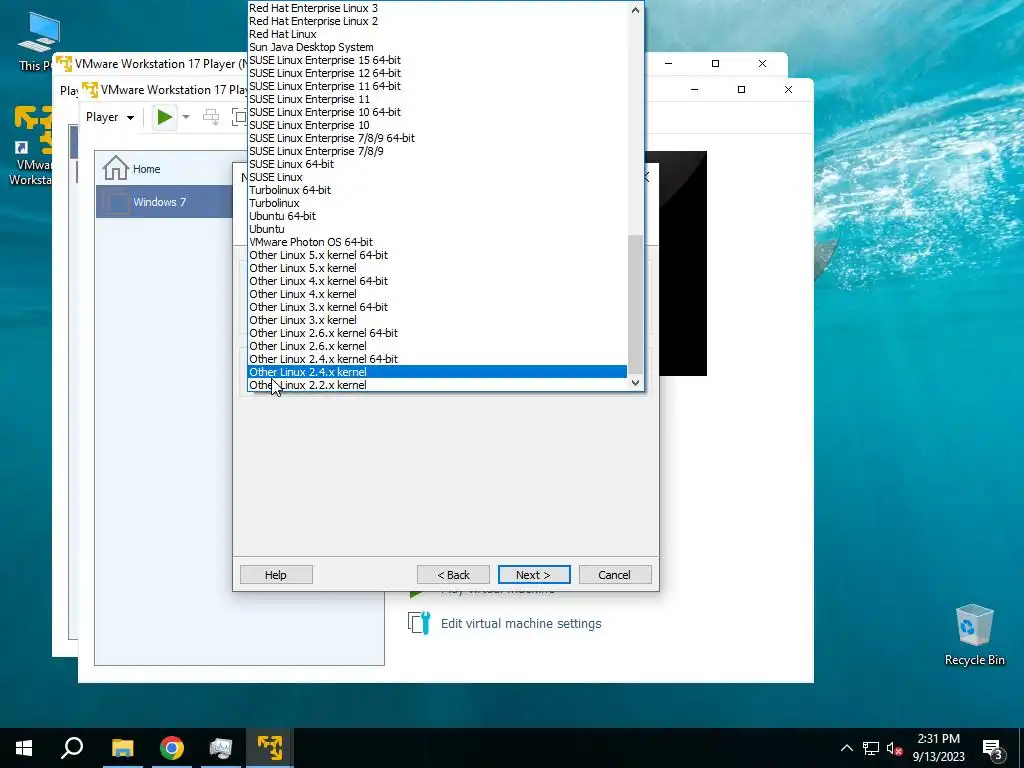Click the green Play virtual machine toolbar icon

[x=165, y=118]
